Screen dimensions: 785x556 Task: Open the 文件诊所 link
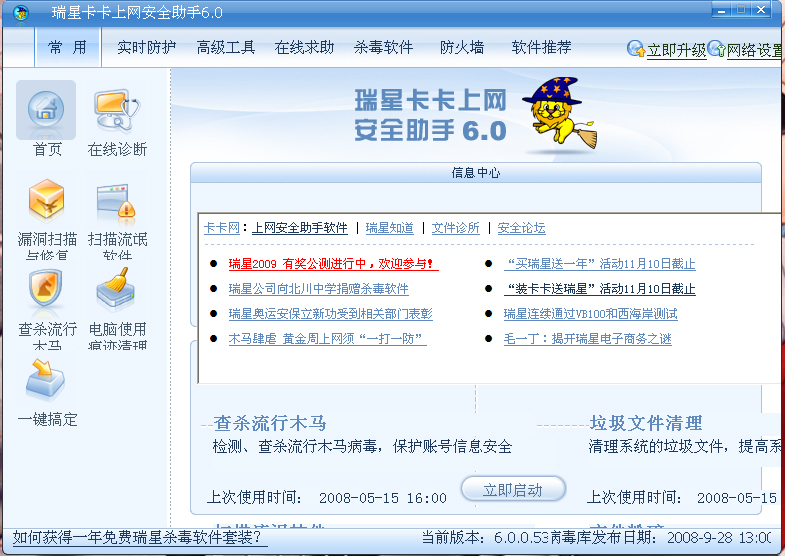pos(456,228)
